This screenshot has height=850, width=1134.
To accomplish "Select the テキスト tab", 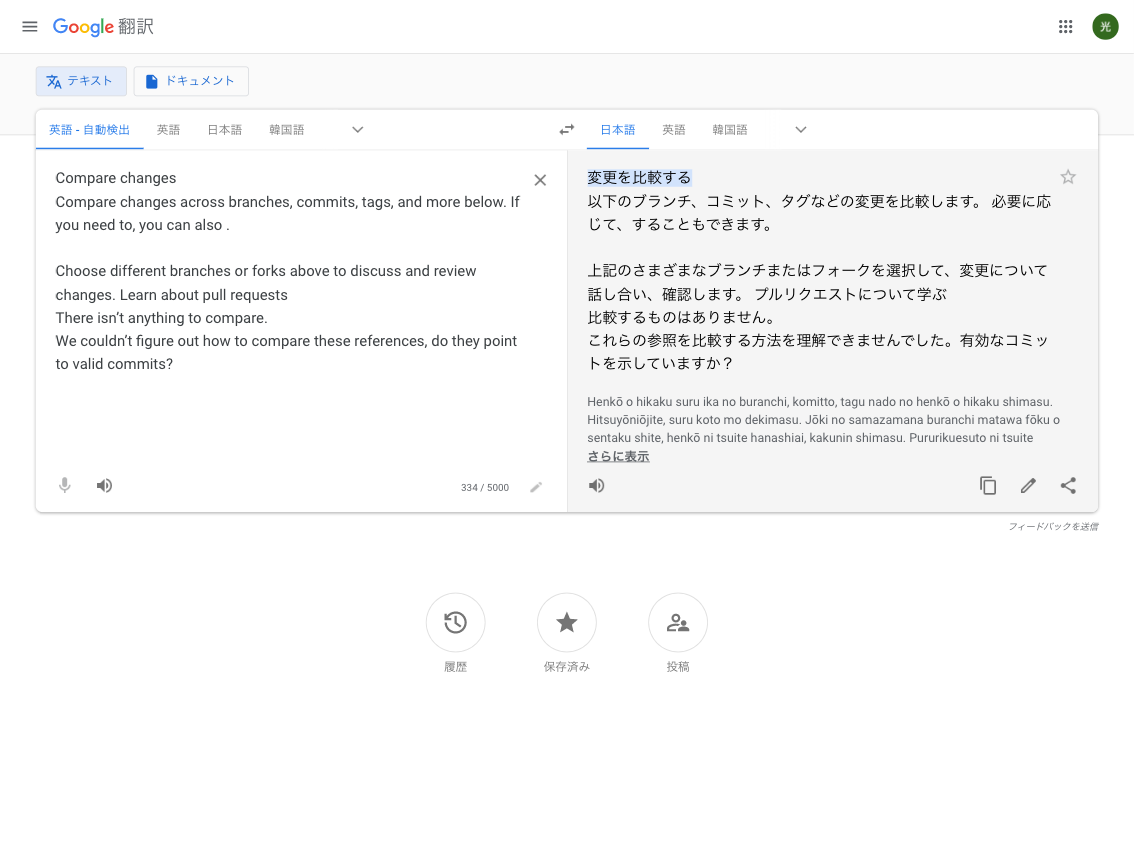I will [81, 81].
